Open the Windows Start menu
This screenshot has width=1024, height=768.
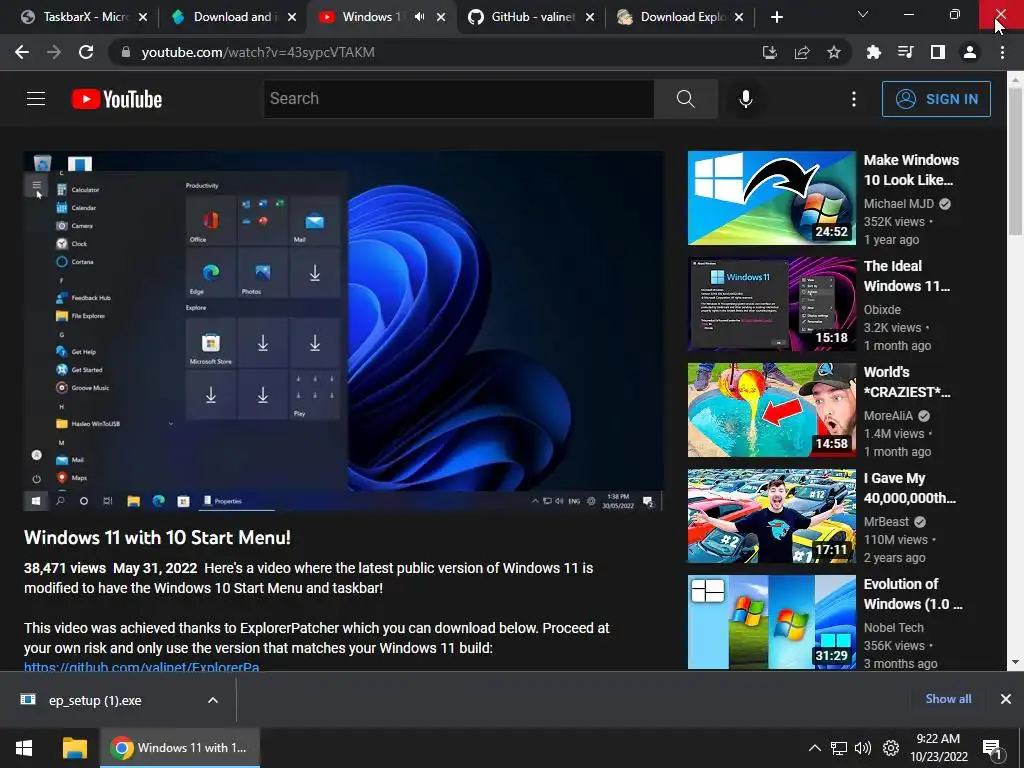pyautogui.click(x=24, y=748)
